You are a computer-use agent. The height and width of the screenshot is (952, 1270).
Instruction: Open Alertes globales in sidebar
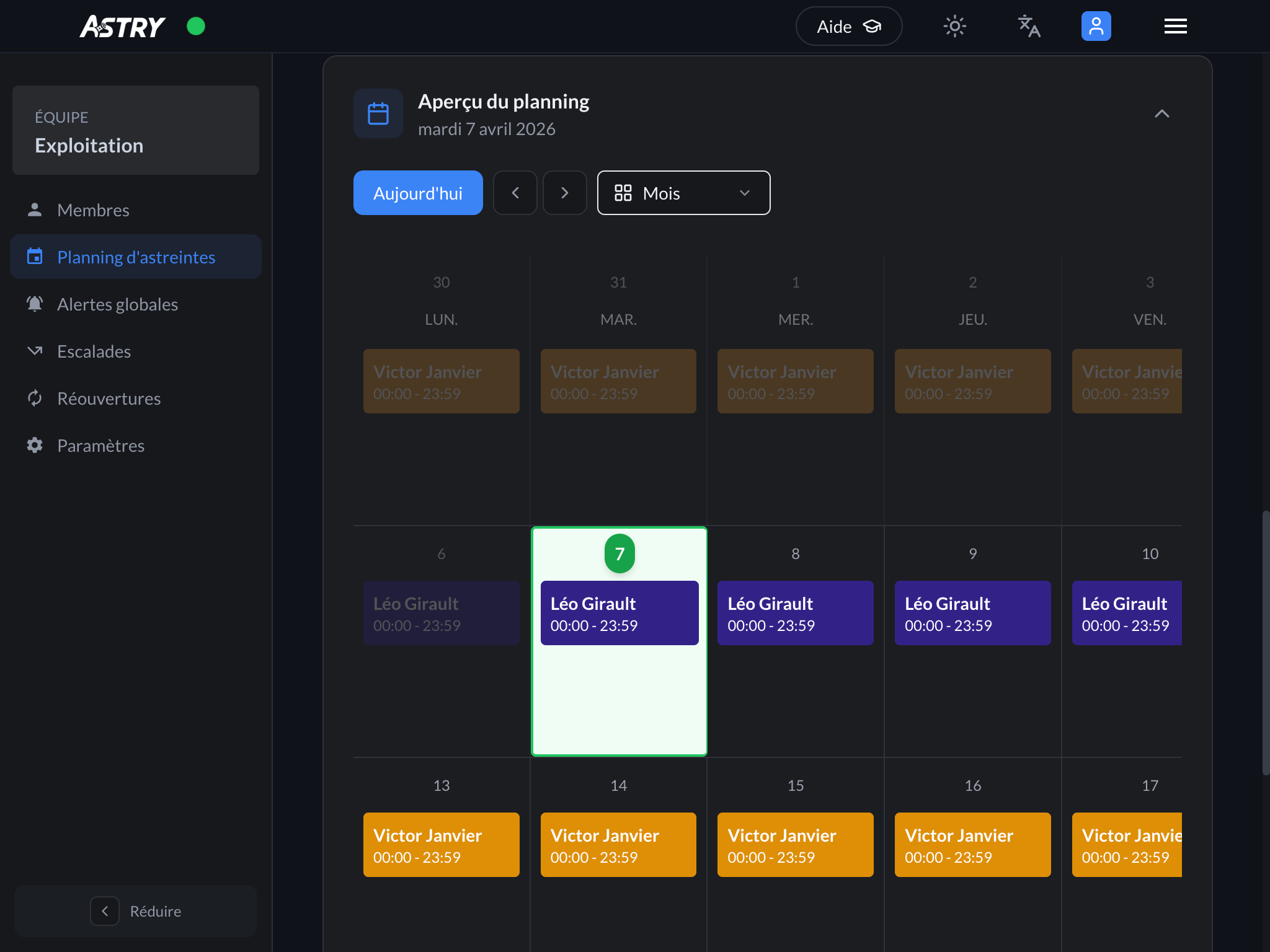pos(117,304)
